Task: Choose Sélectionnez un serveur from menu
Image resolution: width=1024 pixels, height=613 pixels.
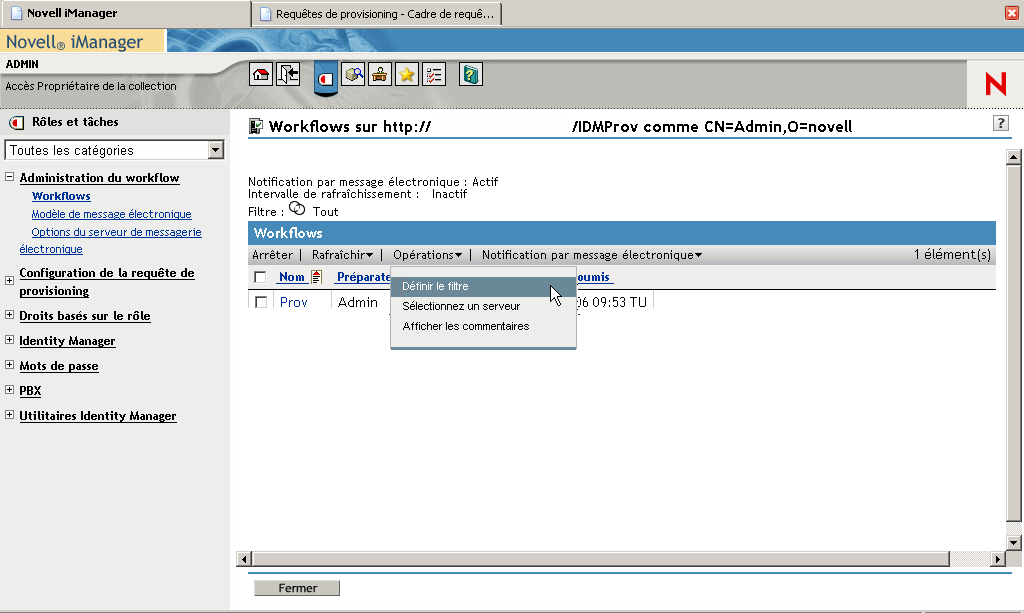Action: pos(483,306)
